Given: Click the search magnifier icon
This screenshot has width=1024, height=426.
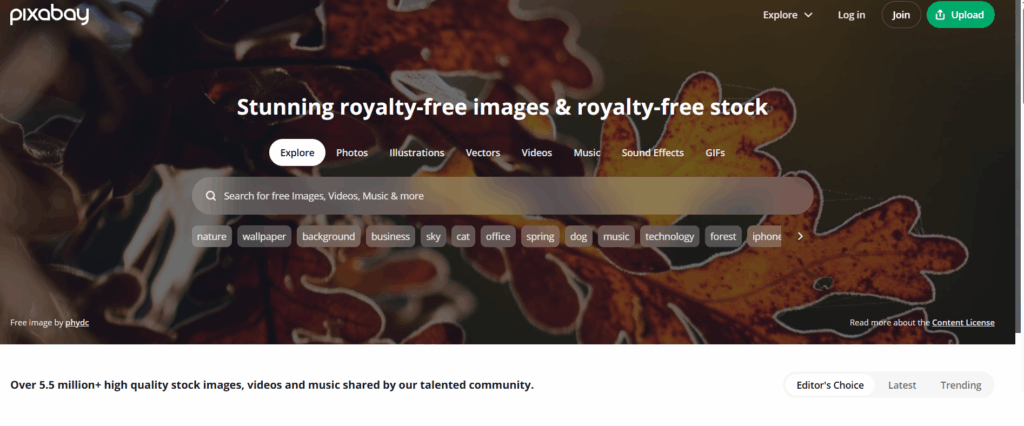Looking at the screenshot, I should pyautogui.click(x=211, y=196).
